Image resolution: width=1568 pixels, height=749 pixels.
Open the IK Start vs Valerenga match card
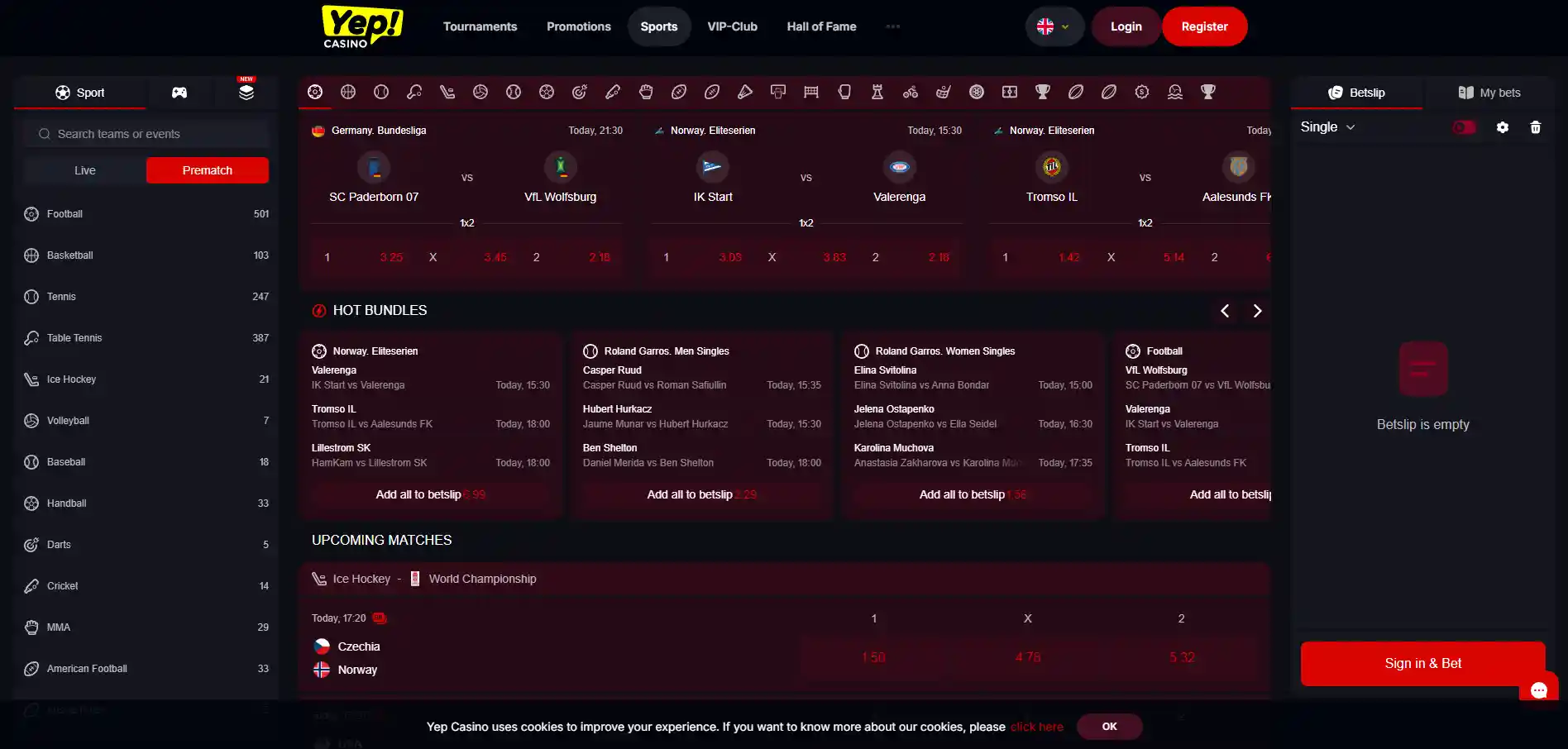pyautogui.click(x=806, y=201)
